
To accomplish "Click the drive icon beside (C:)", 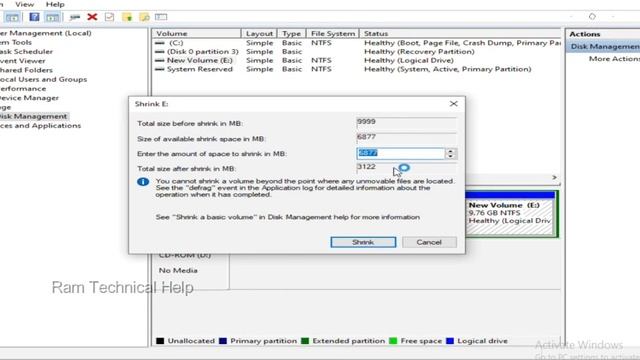I will pyautogui.click(x=160, y=43).
